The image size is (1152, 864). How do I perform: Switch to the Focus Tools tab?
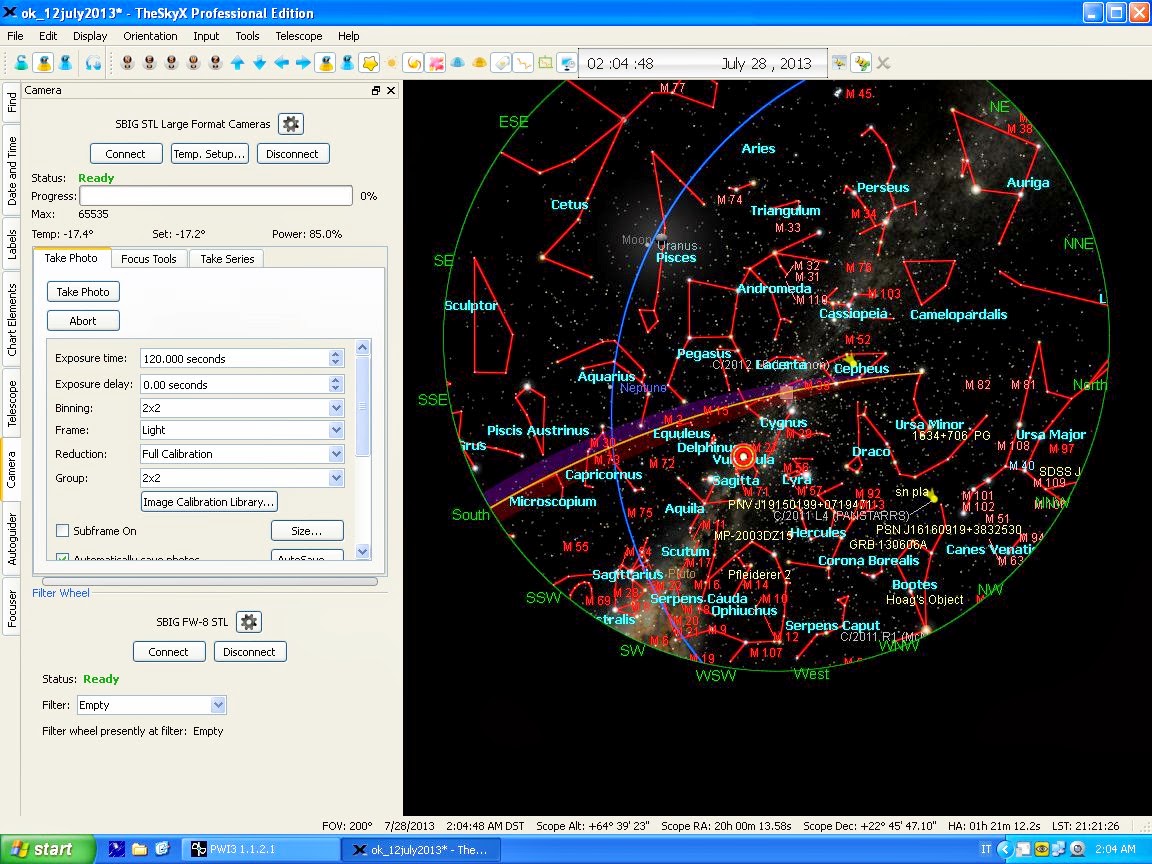(149, 259)
